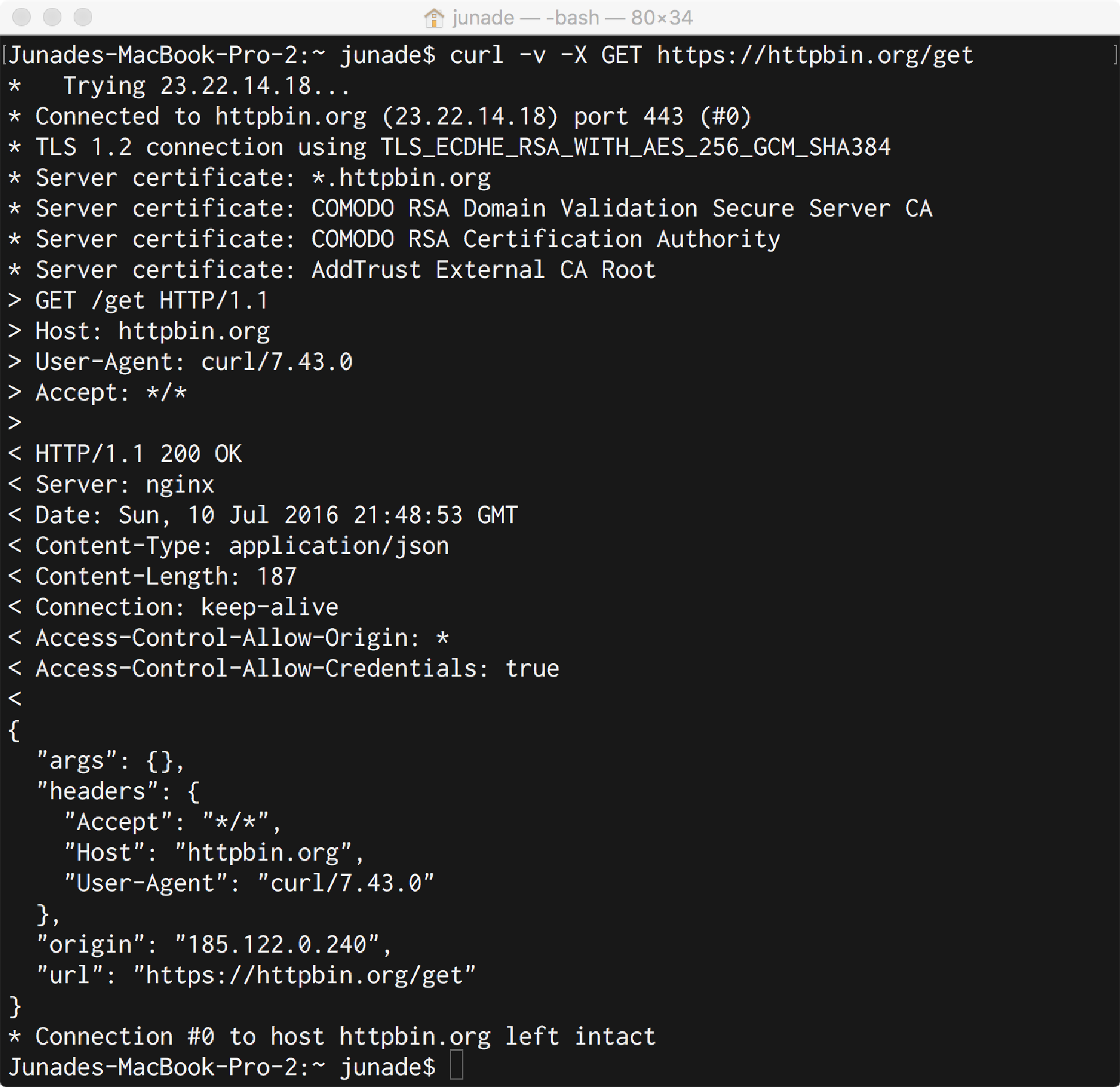1120x1087 pixels.
Task: Click the JSON url value https://httpbin.org/get
Action: (x=304, y=975)
